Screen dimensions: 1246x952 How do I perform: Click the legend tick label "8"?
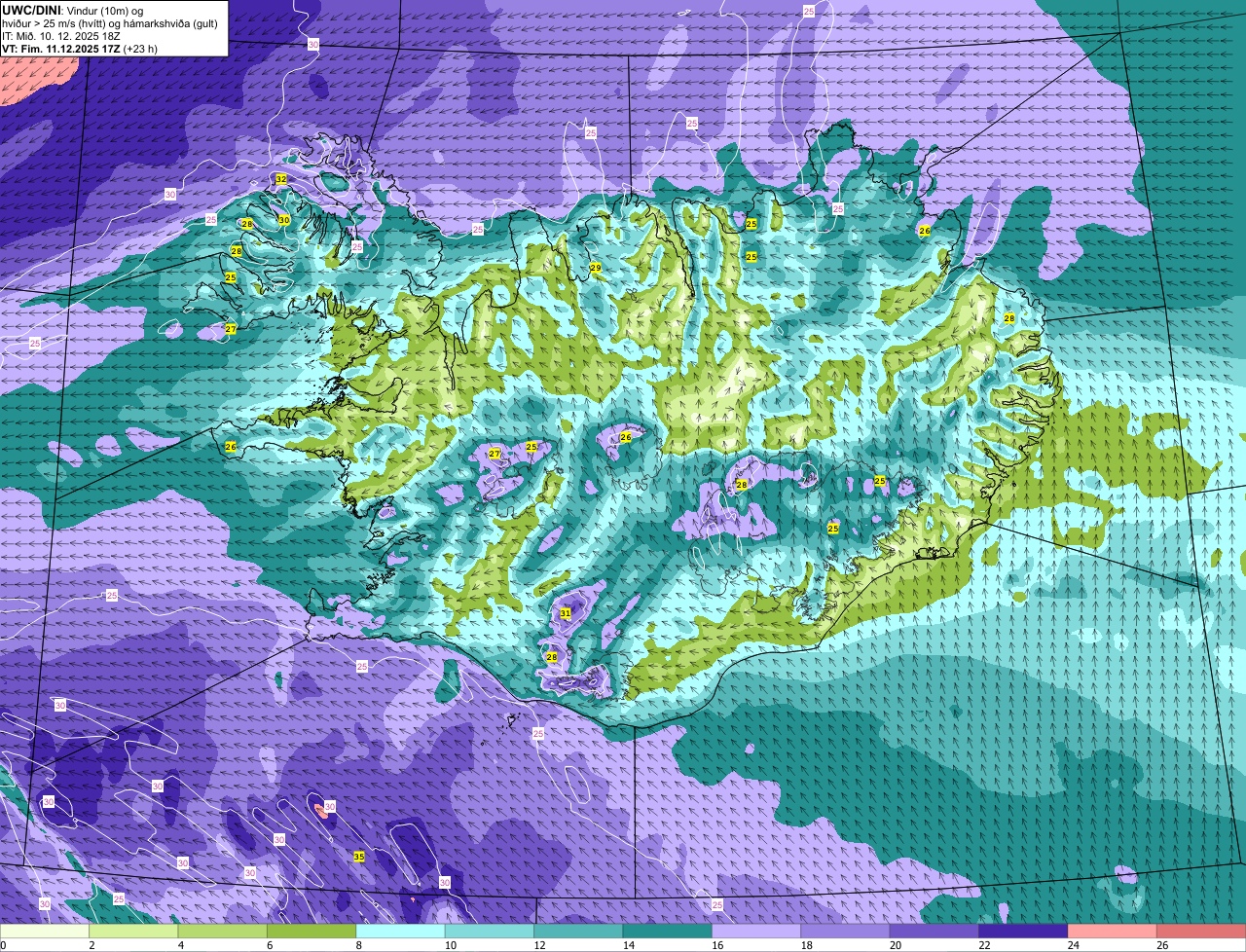359,945
